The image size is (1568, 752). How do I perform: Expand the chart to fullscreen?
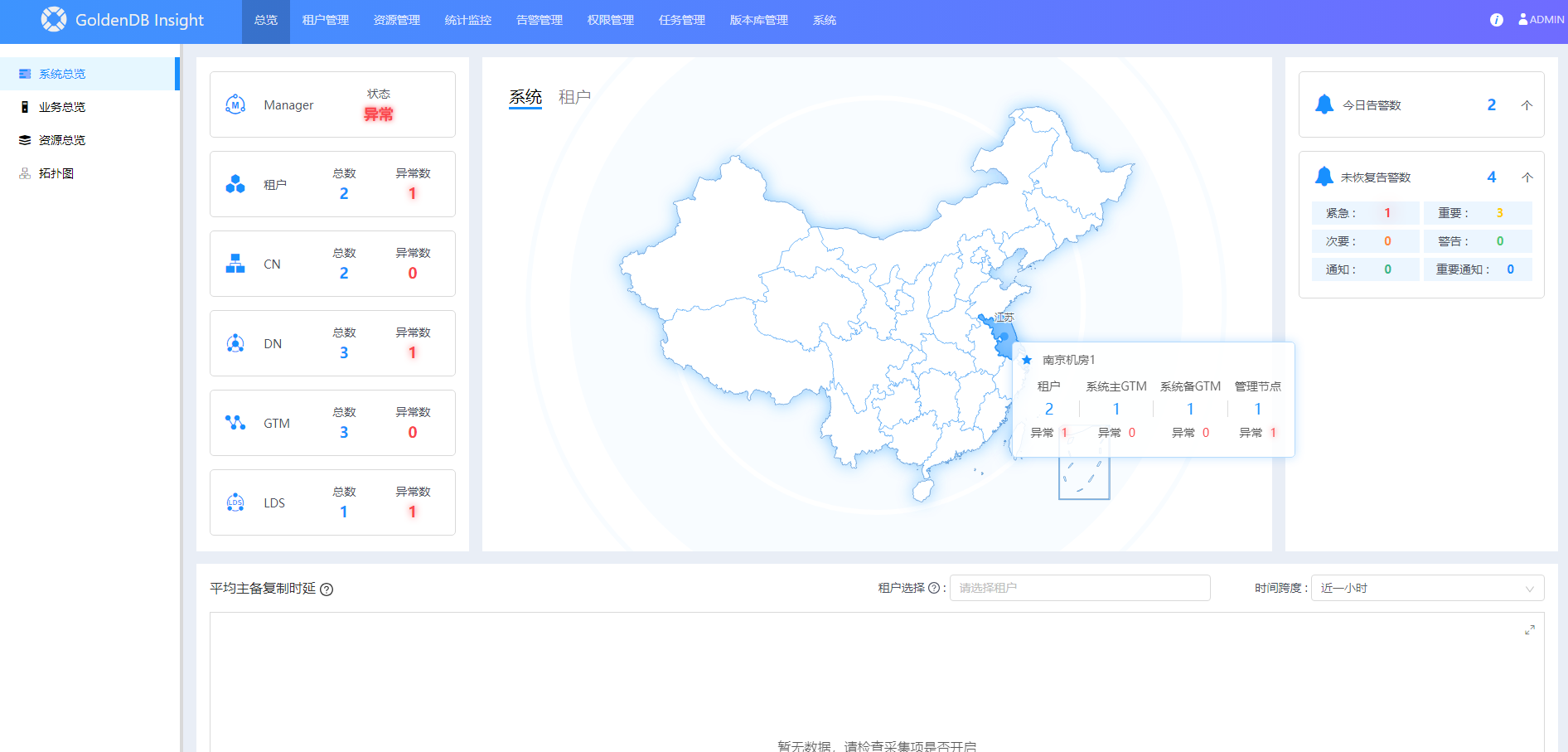[x=1530, y=630]
